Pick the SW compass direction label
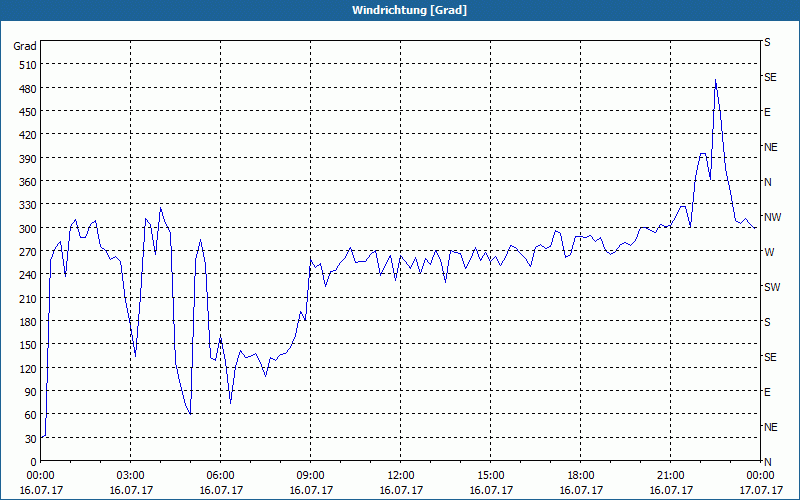Screen dimensions: 800x500 click(x=772, y=287)
